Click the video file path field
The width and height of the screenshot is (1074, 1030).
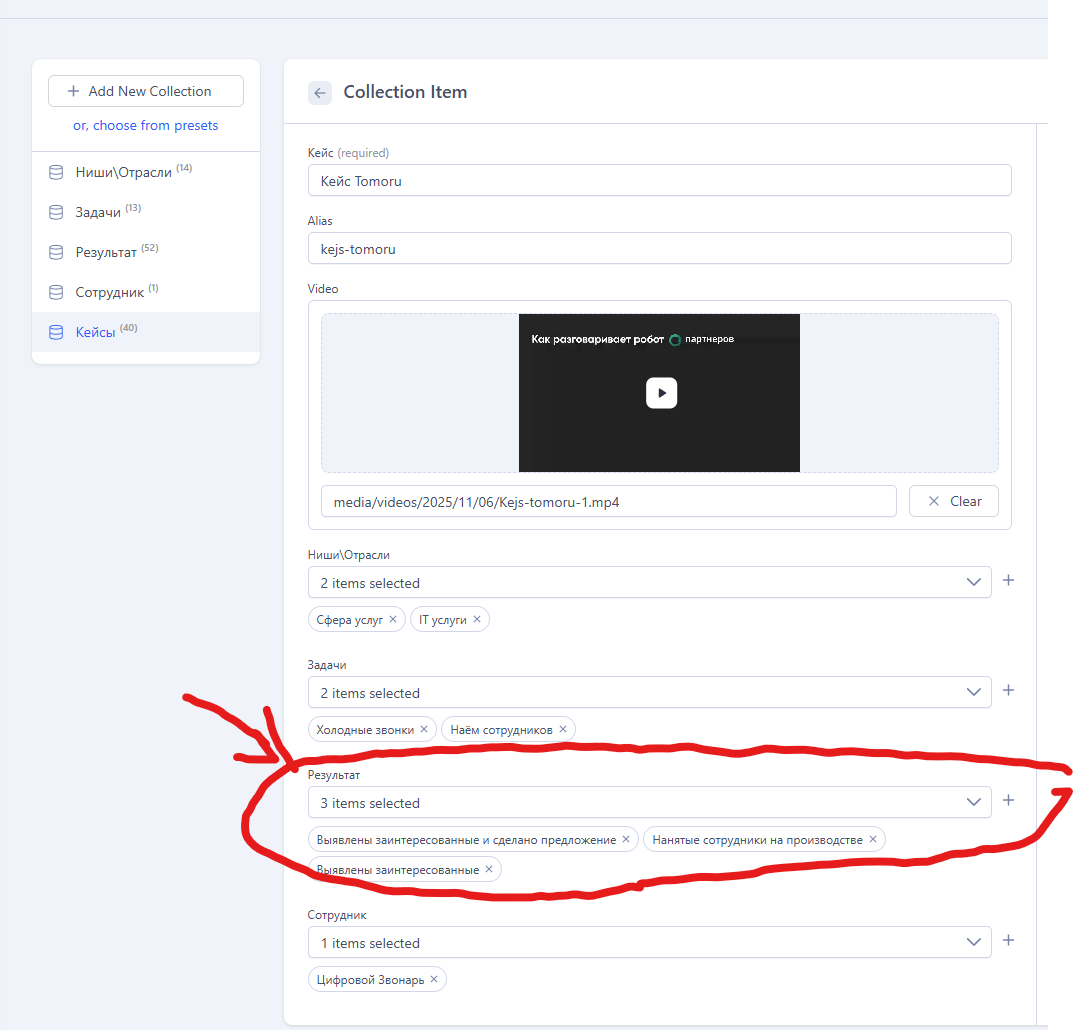tap(609, 502)
